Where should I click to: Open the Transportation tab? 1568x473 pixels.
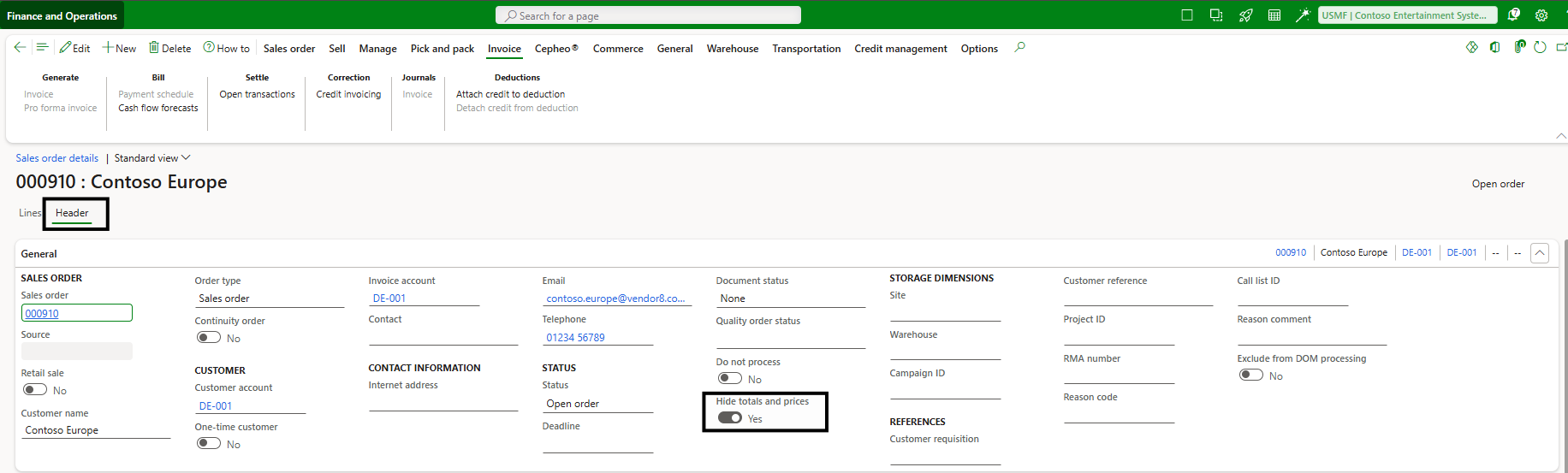point(806,49)
